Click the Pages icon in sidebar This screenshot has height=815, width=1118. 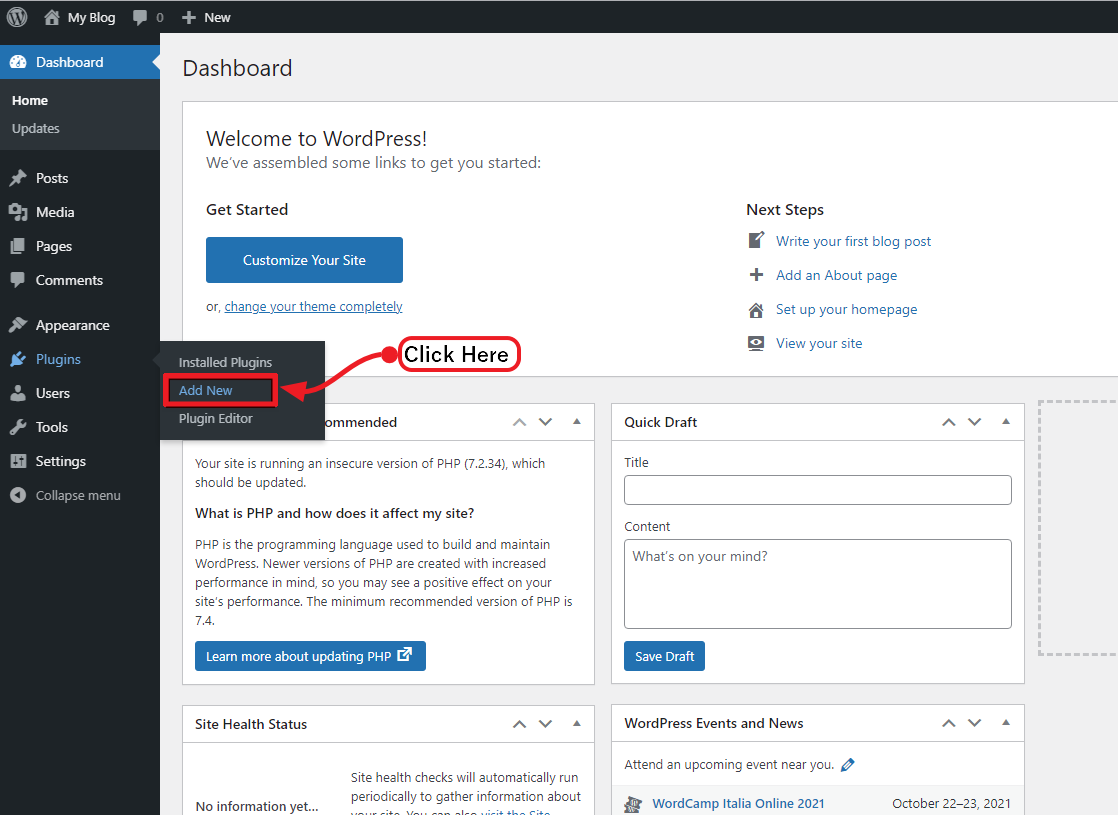[19, 246]
